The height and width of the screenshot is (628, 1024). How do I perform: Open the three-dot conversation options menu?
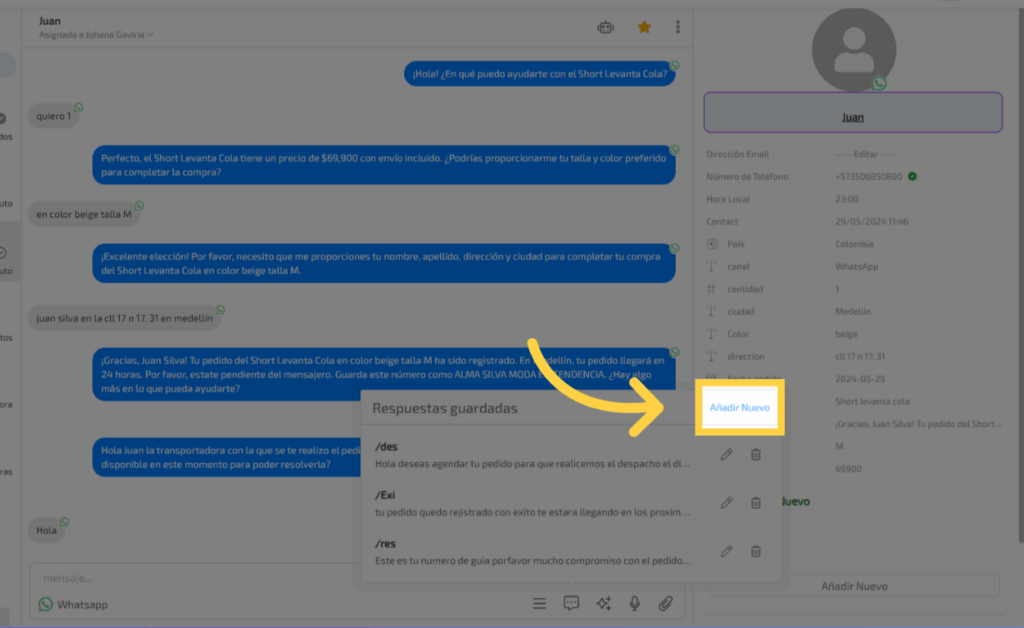point(678,27)
